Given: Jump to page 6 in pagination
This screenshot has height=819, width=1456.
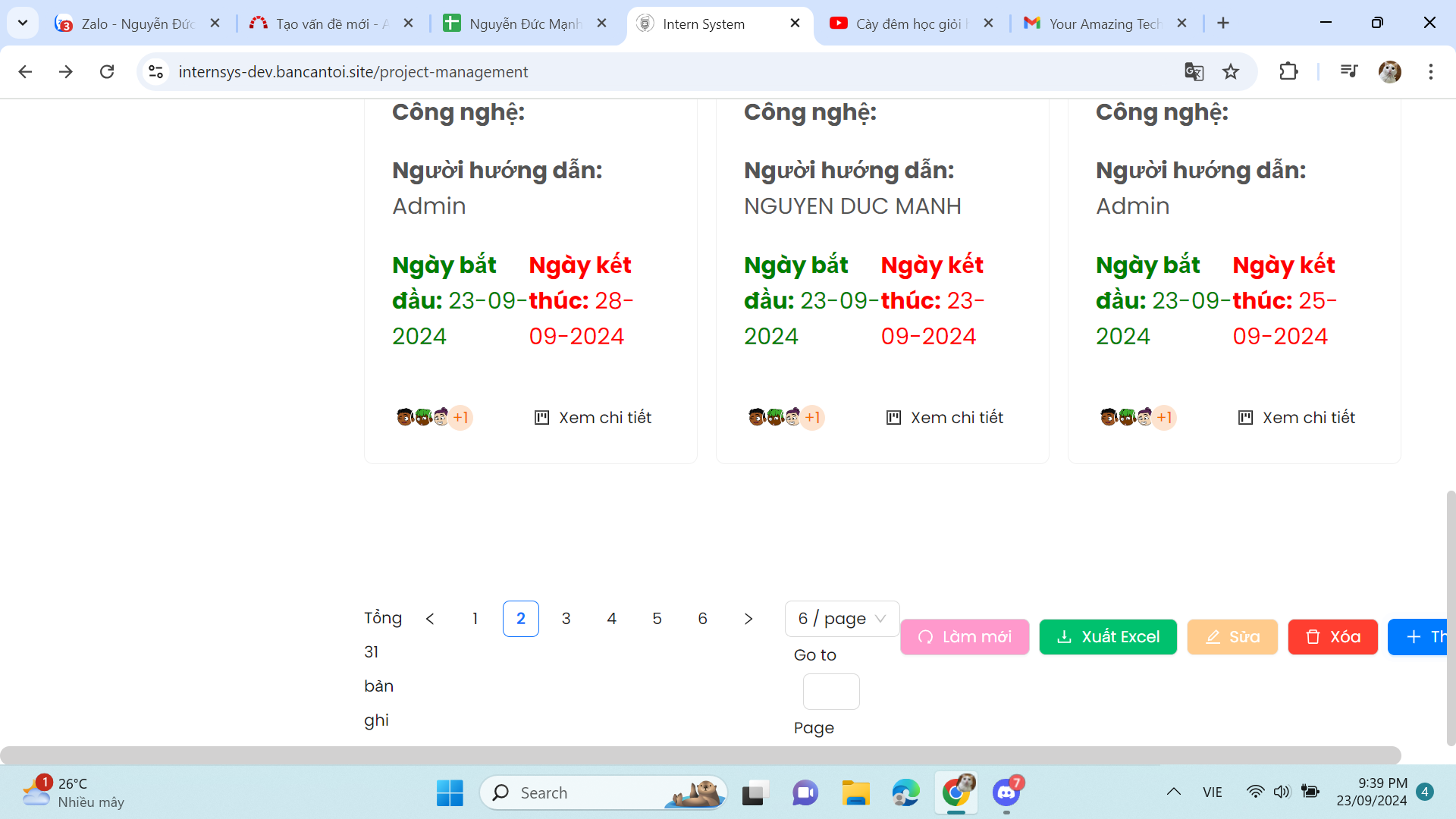Looking at the screenshot, I should click(703, 619).
